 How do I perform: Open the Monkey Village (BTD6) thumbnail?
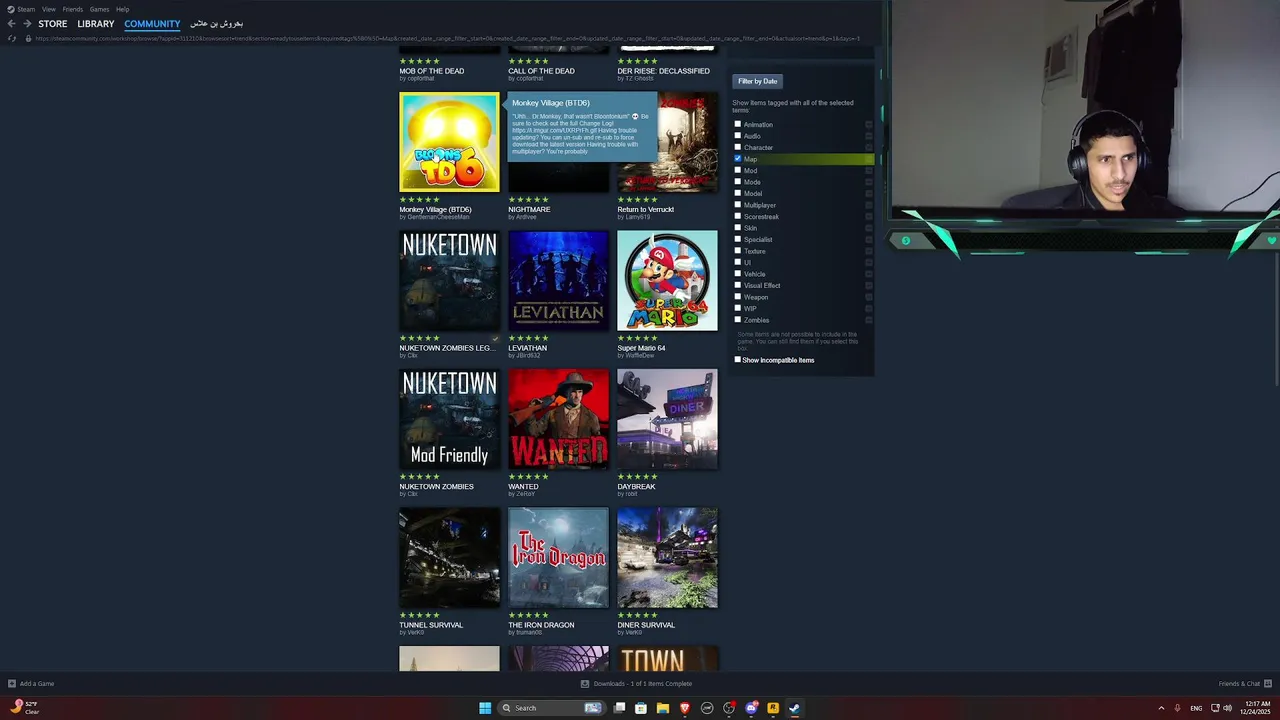coord(449,142)
